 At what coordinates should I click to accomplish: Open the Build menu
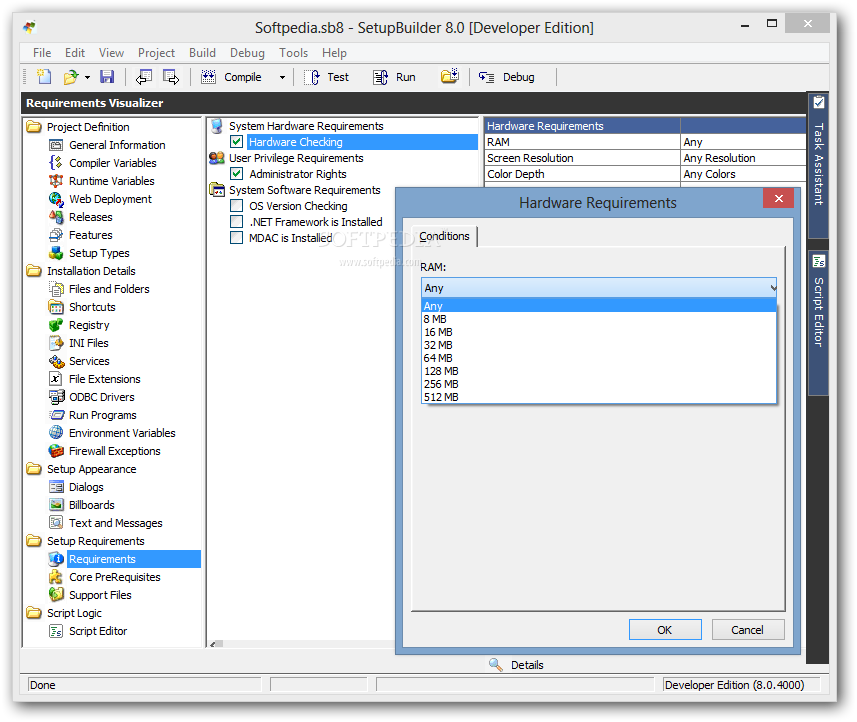(x=202, y=53)
